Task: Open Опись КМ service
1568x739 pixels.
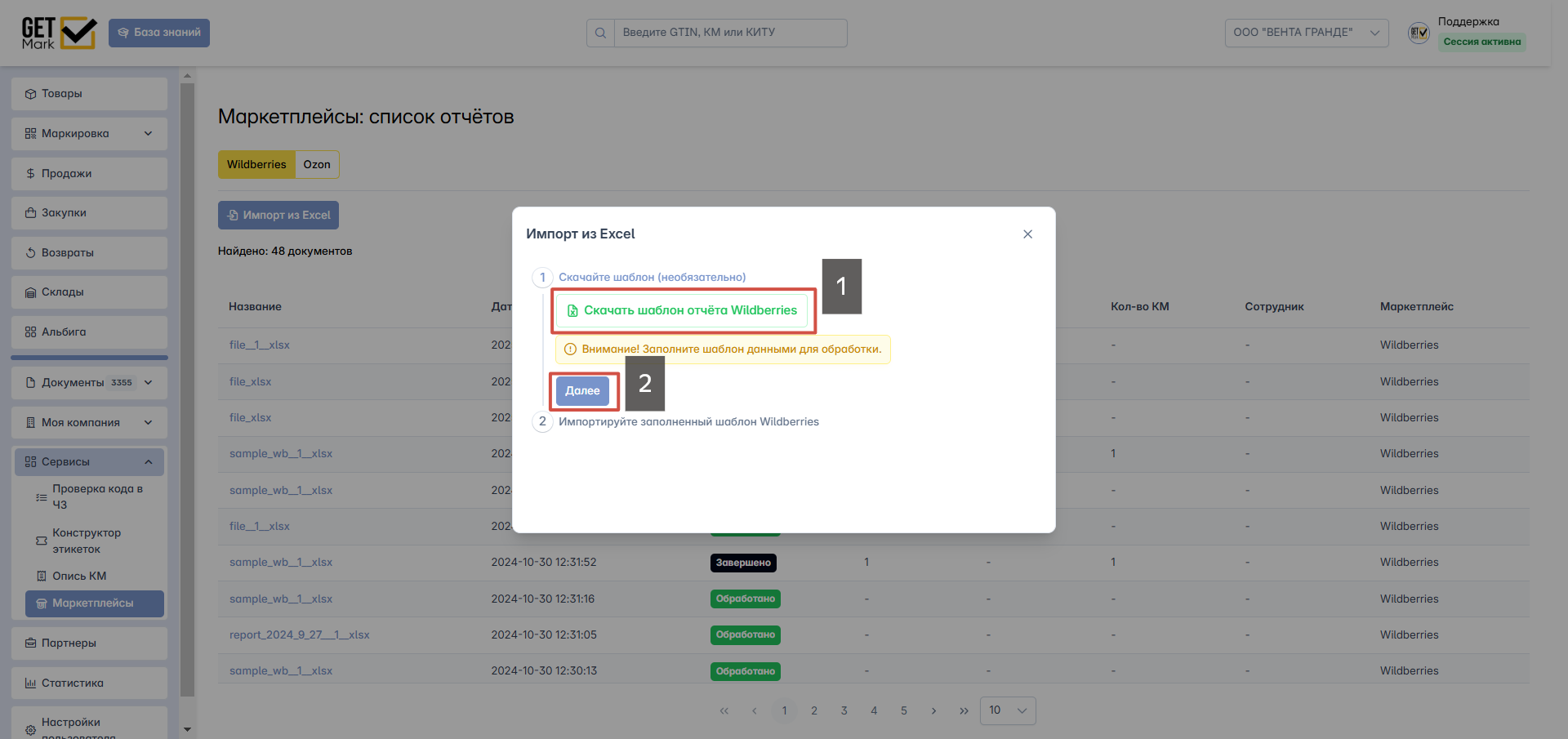Action: (x=95, y=577)
